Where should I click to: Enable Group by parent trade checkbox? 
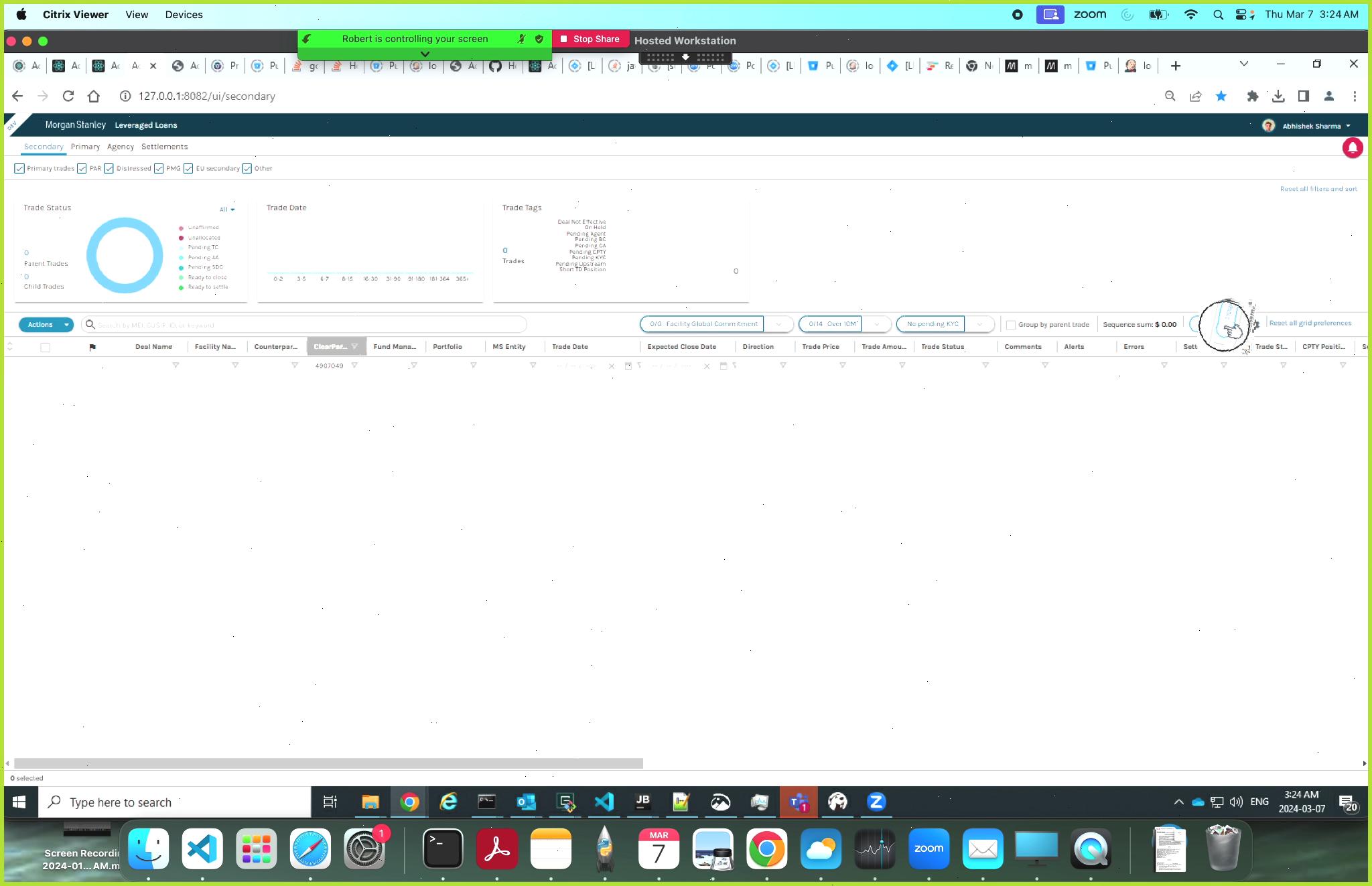click(x=1011, y=325)
